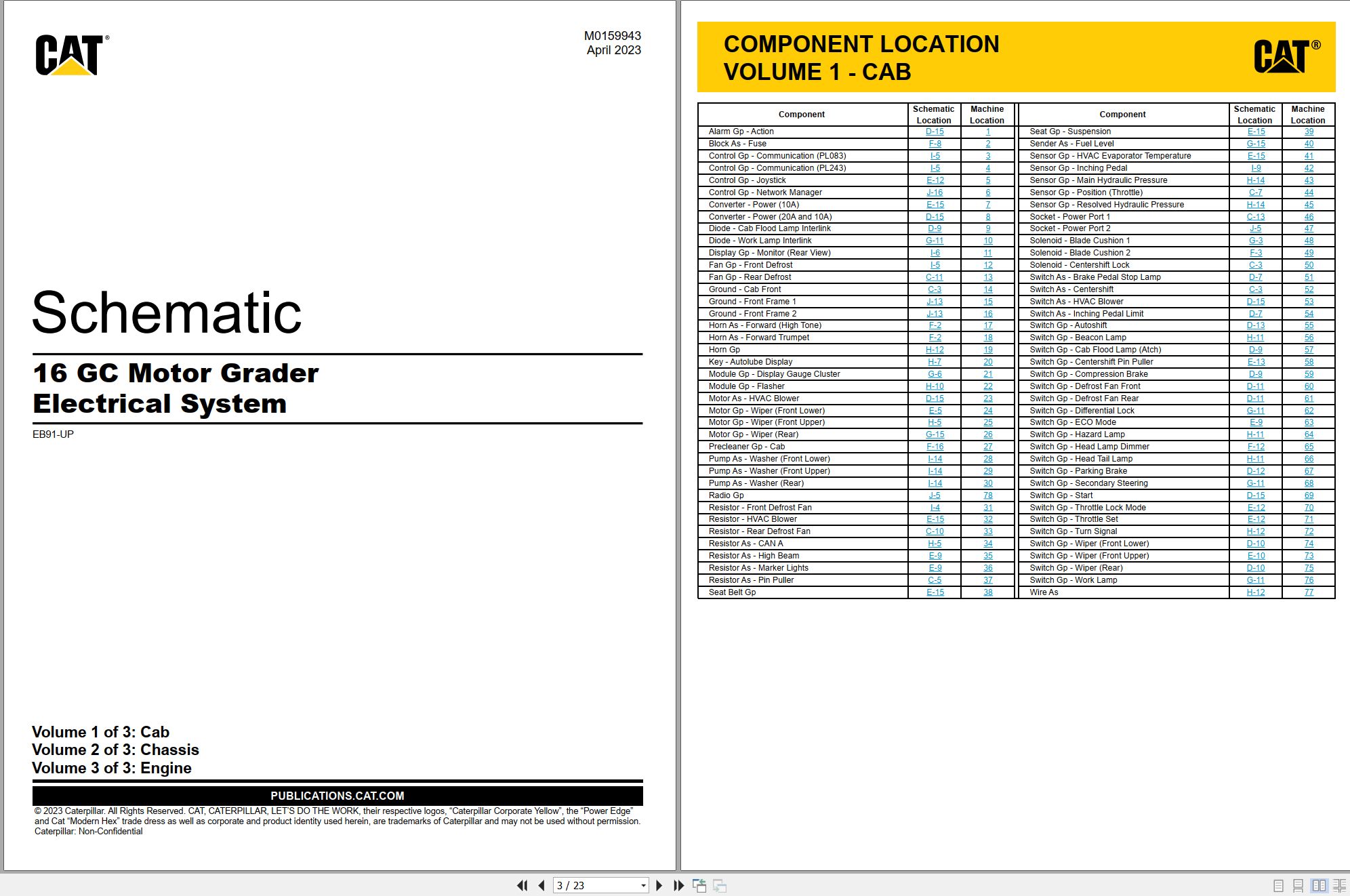Open schematic link F-12 for Head Lamp Dimmer switch
The width and height of the screenshot is (1350, 896).
click(1256, 447)
